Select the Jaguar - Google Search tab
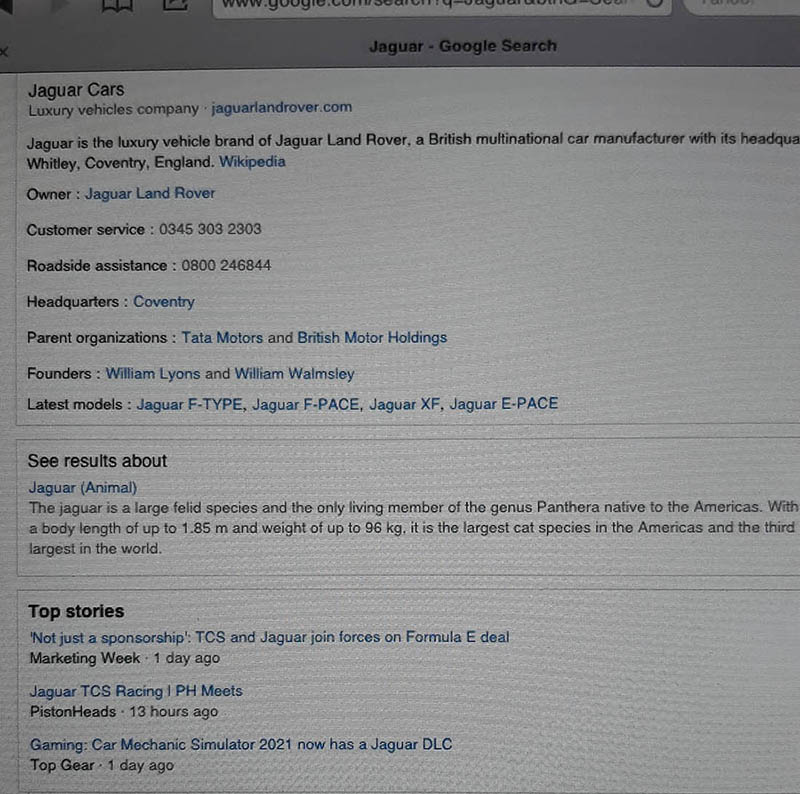Image resolution: width=800 pixels, height=794 pixels. [x=463, y=46]
